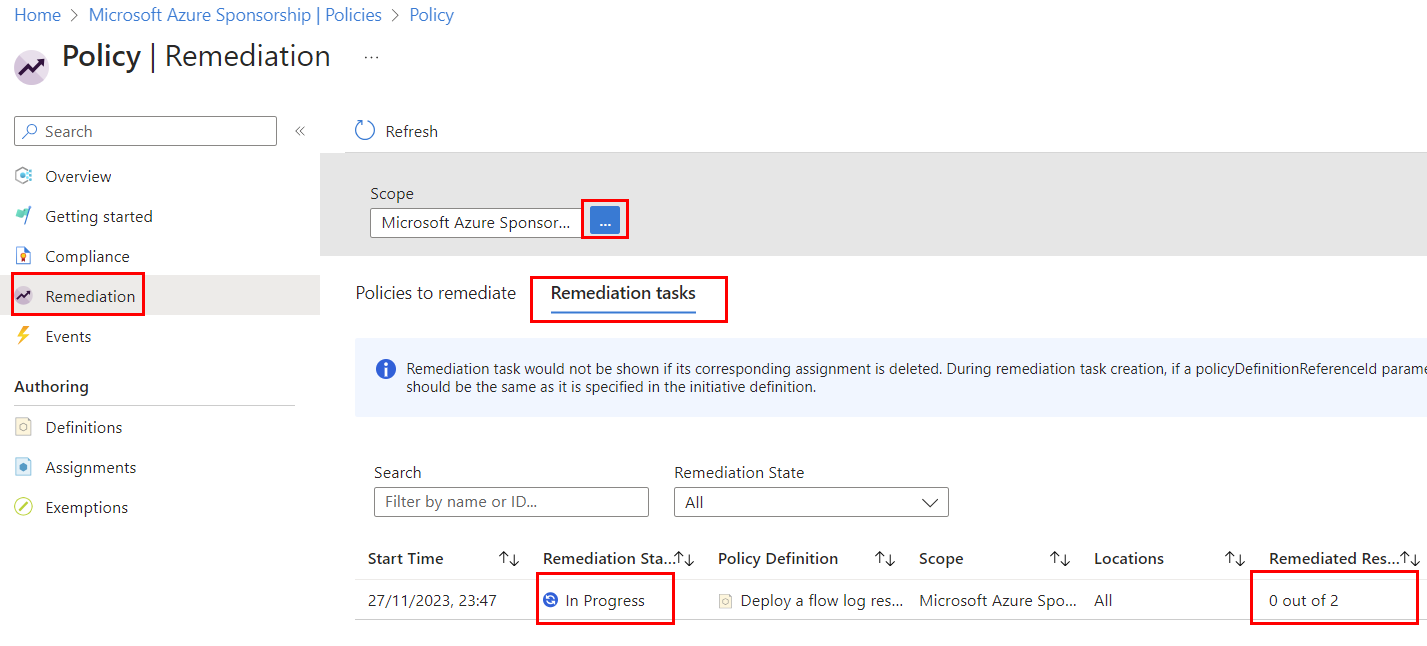
Task: Sort by the Policy Definition column
Action: 884,559
